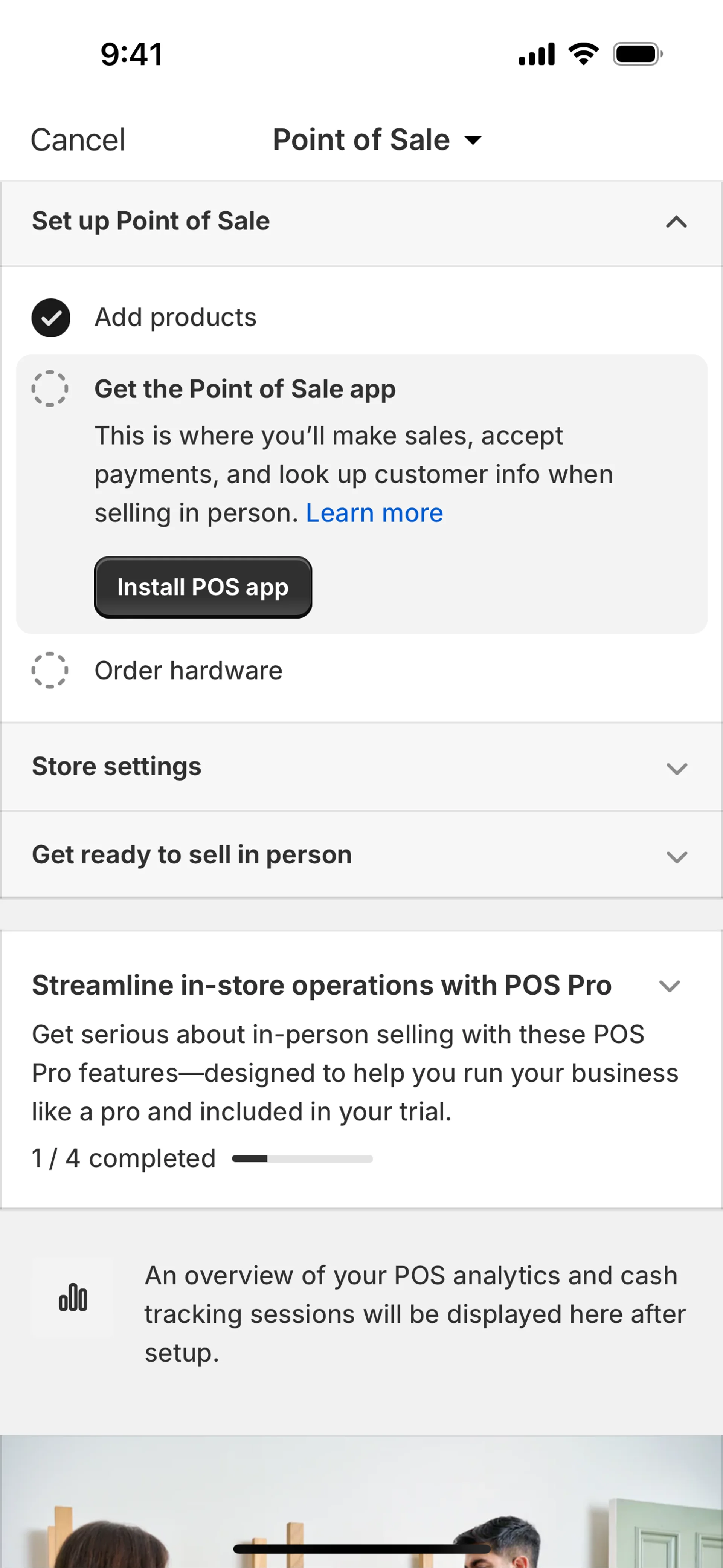
Task: Tap the battery status icon
Action: 637,54
